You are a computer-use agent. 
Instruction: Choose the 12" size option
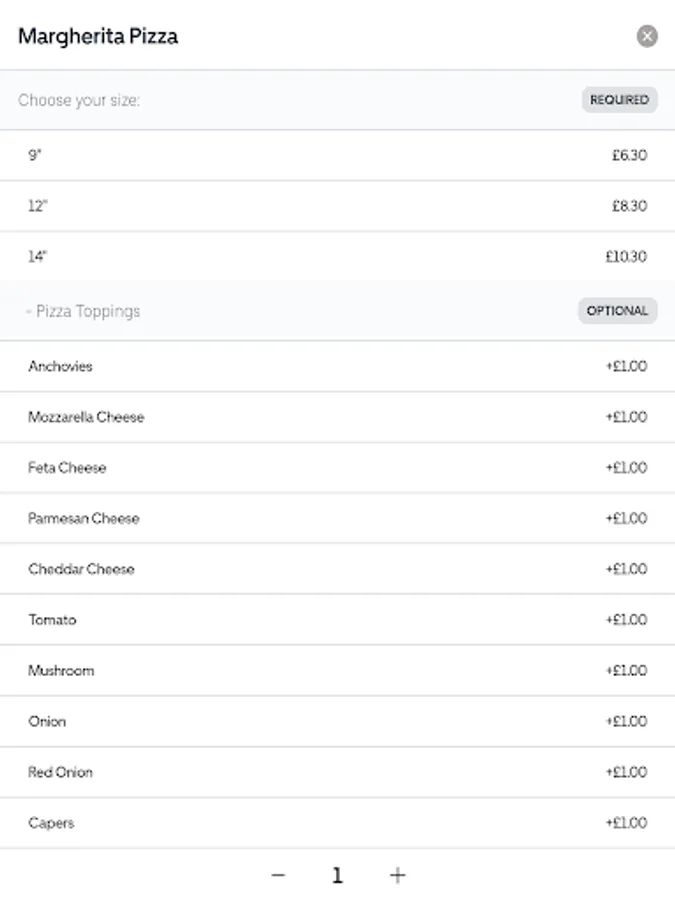pyautogui.click(x=337, y=206)
